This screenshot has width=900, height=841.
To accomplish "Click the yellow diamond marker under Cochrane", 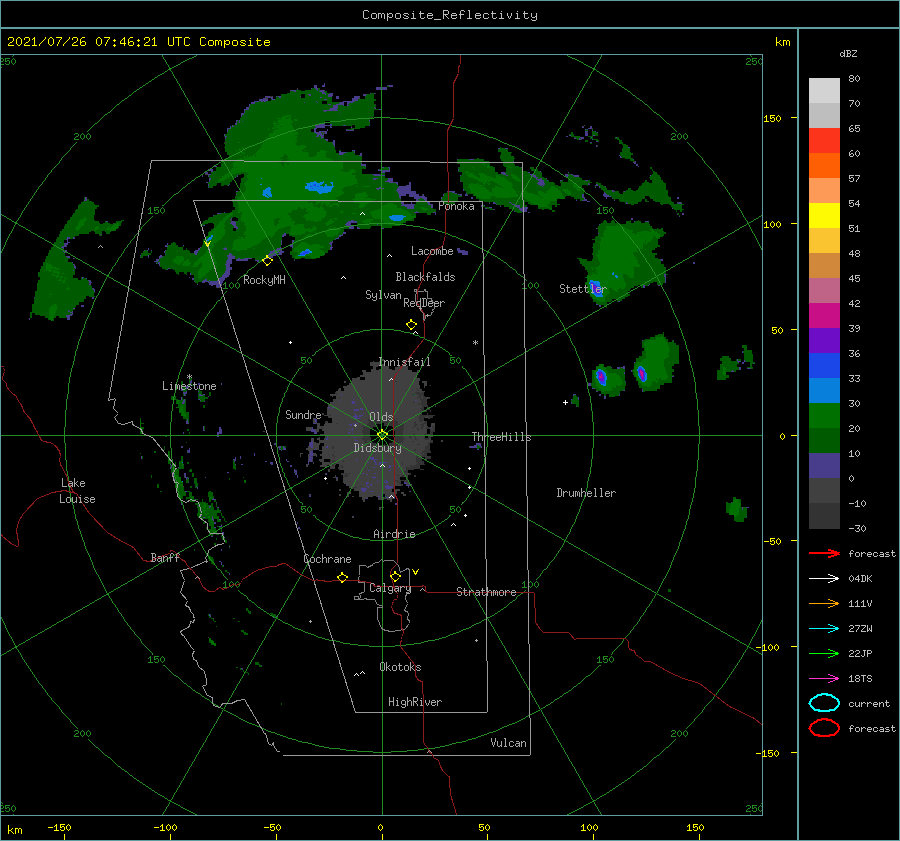I will (343, 578).
